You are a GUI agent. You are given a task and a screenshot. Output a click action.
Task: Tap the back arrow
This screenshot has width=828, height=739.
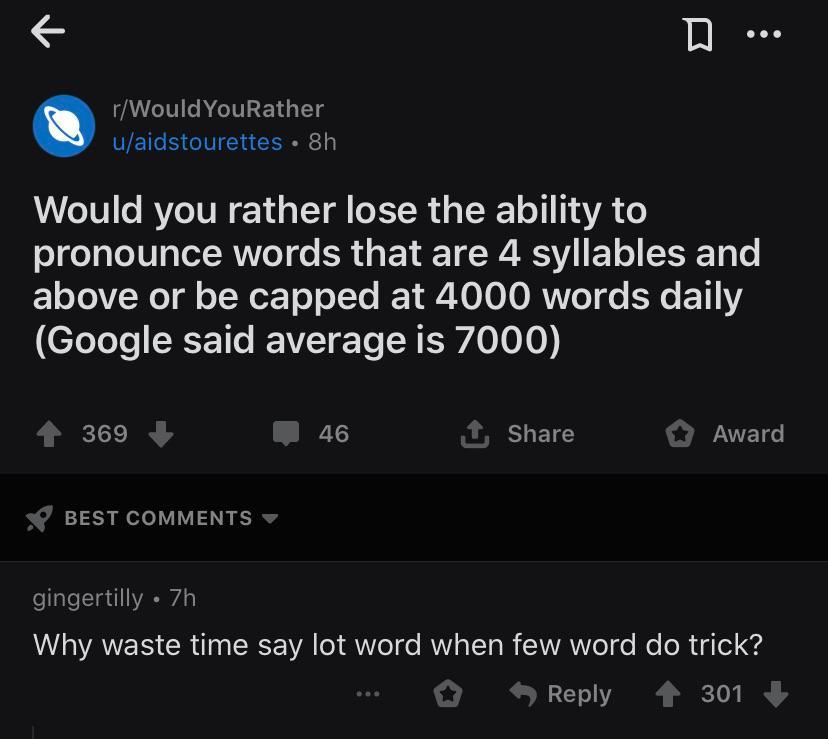(47, 33)
